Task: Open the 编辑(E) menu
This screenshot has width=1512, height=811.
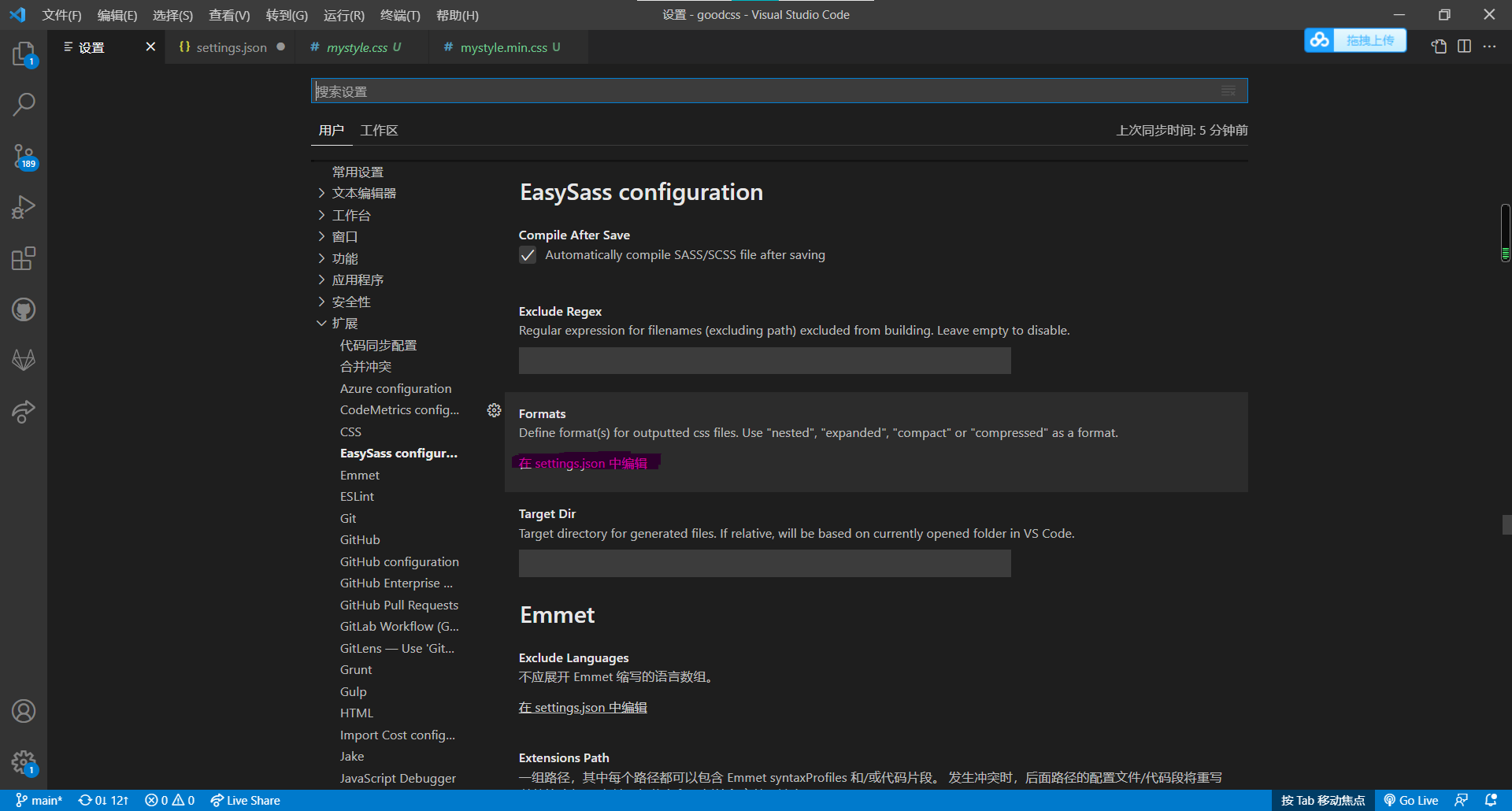Action: (x=117, y=15)
